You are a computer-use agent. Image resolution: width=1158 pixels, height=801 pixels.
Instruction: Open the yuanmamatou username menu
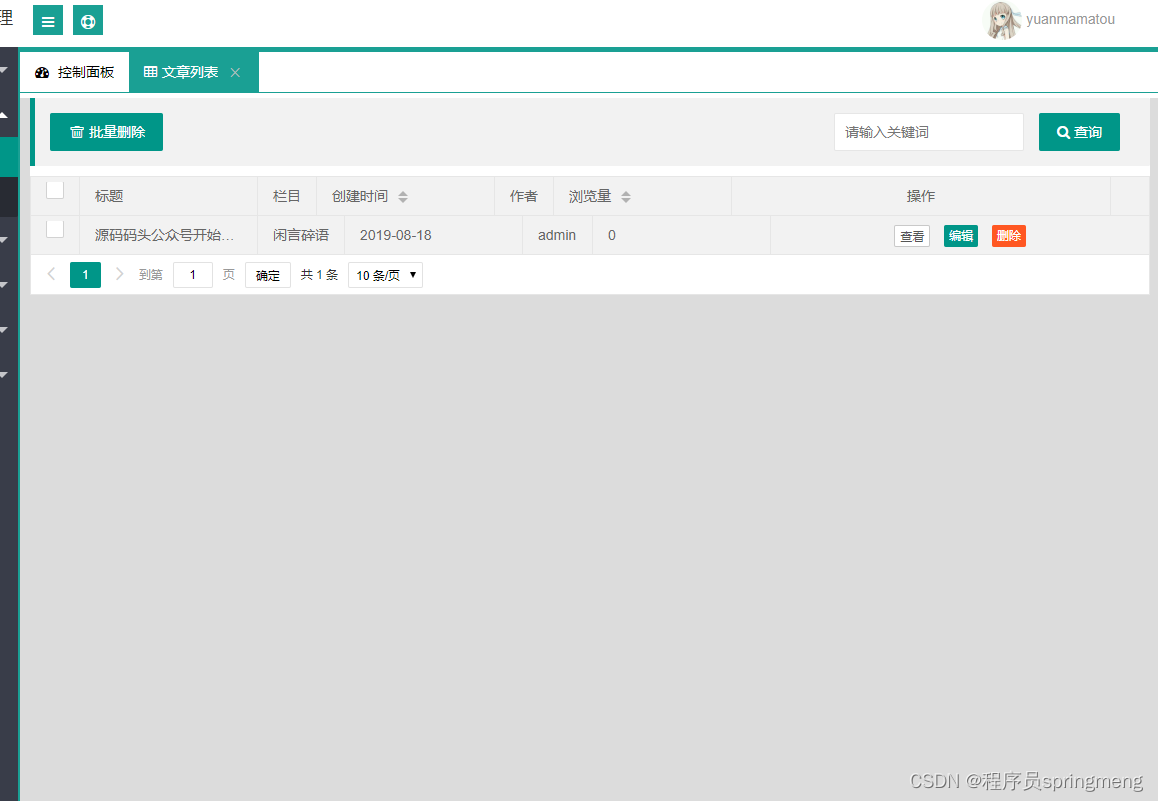click(1070, 19)
